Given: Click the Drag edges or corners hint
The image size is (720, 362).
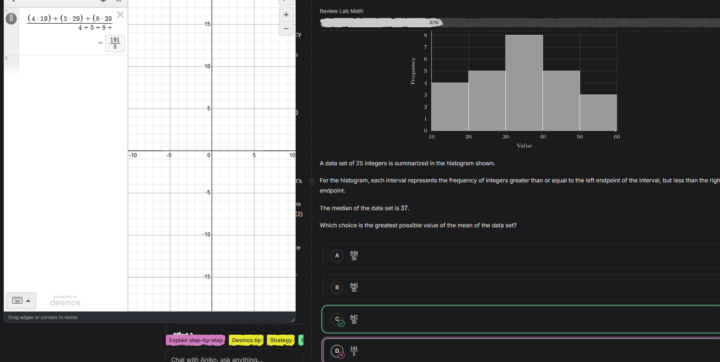Looking at the screenshot, I should pyautogui.click(x=43, y=317).
